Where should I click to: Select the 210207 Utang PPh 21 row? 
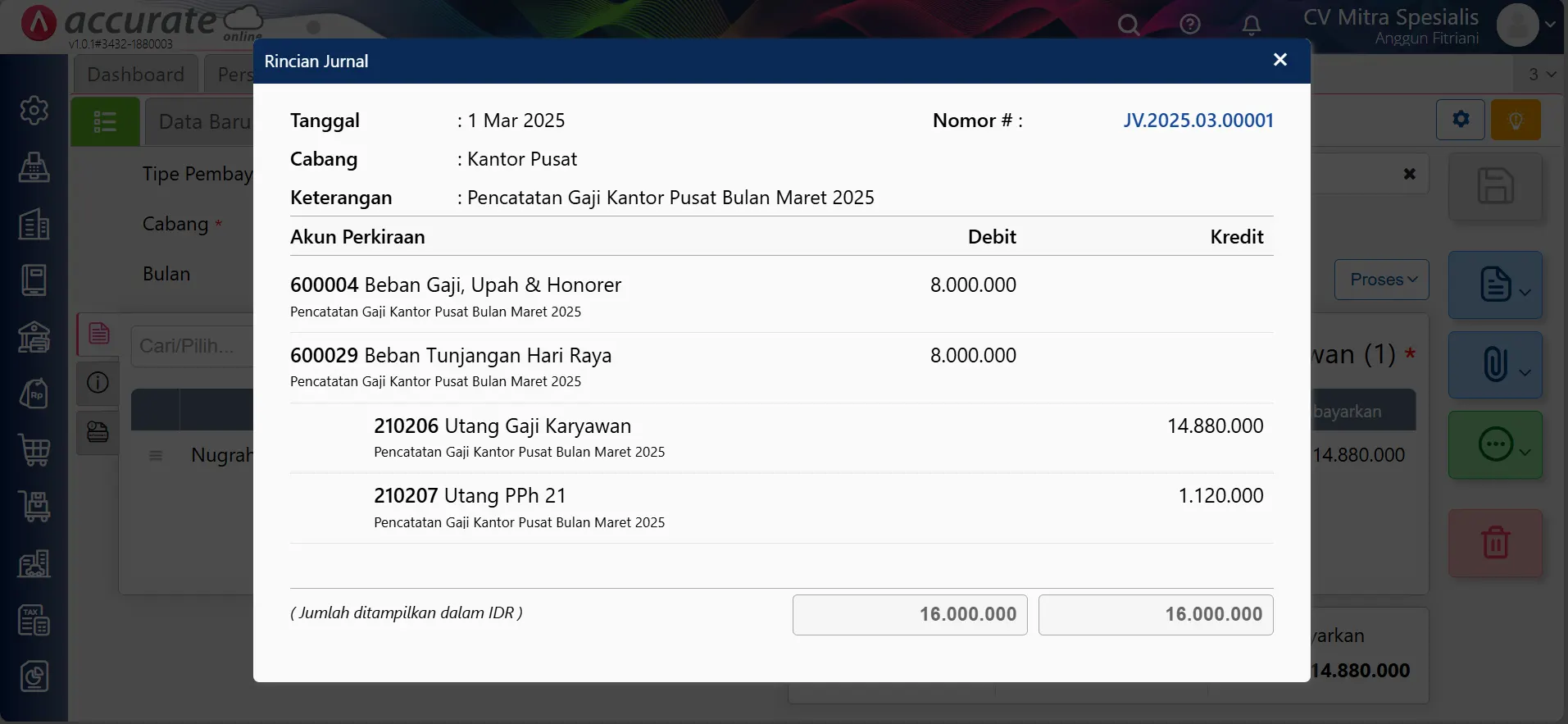781,508
